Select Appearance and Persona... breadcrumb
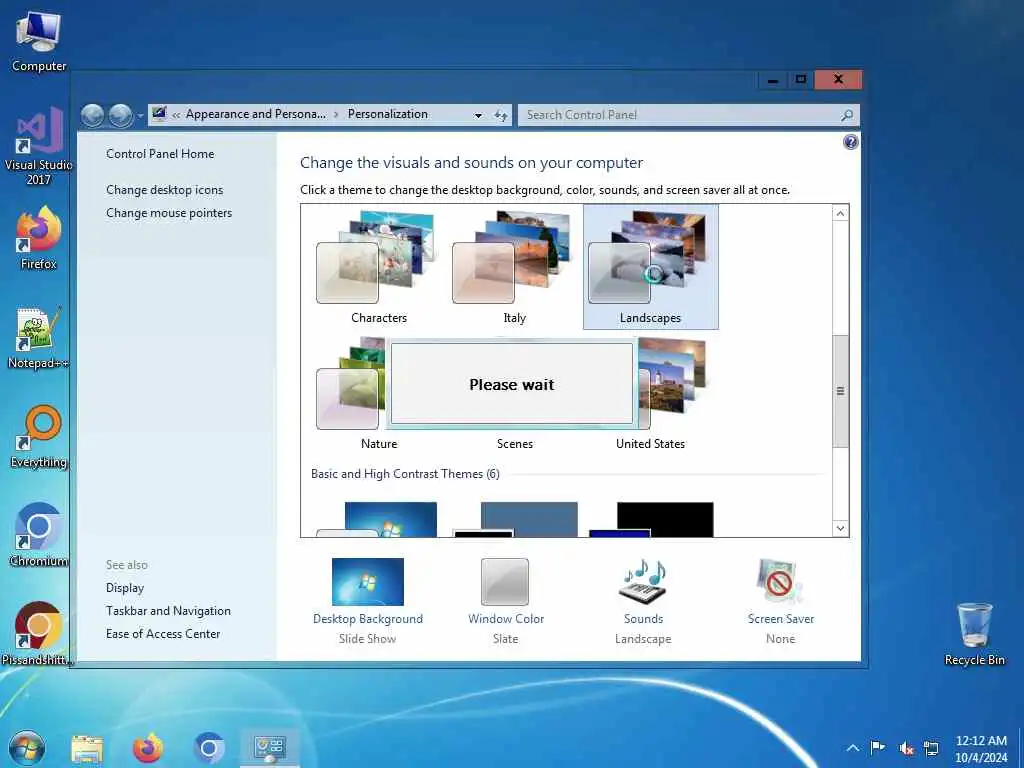 coord(255,114)
